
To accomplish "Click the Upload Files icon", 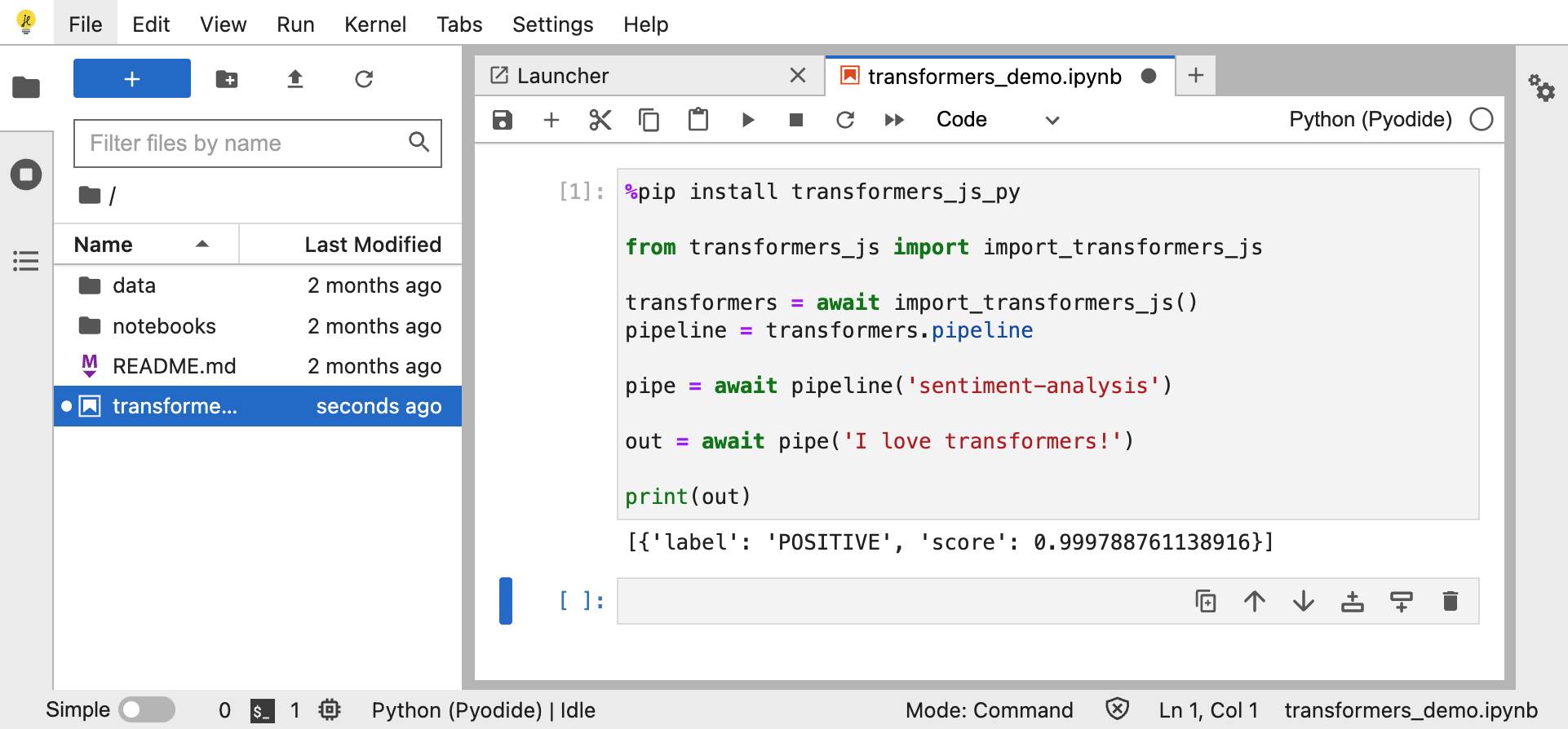I will (x=295, y=79).
